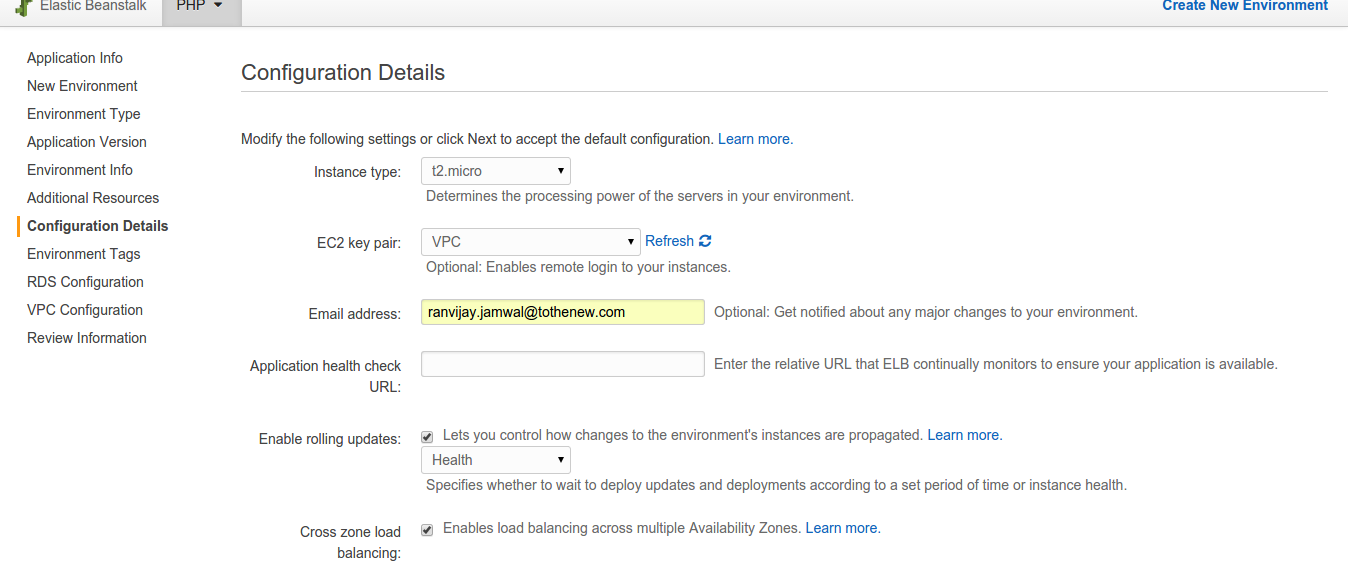Click 'Determines the processing power' help text
Image resolution: width=1348 pixels, height=579 pixels.
[640, 196]
